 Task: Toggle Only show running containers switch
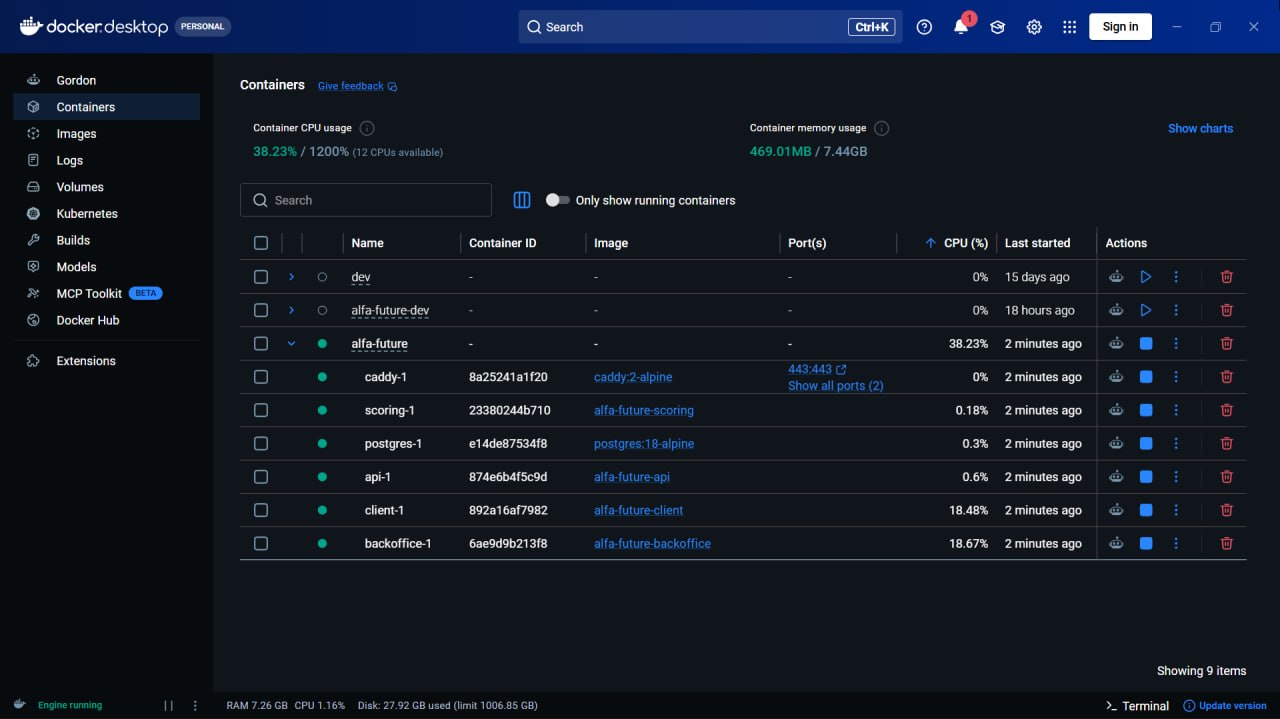pyautogui.click(x=557, y=200)
